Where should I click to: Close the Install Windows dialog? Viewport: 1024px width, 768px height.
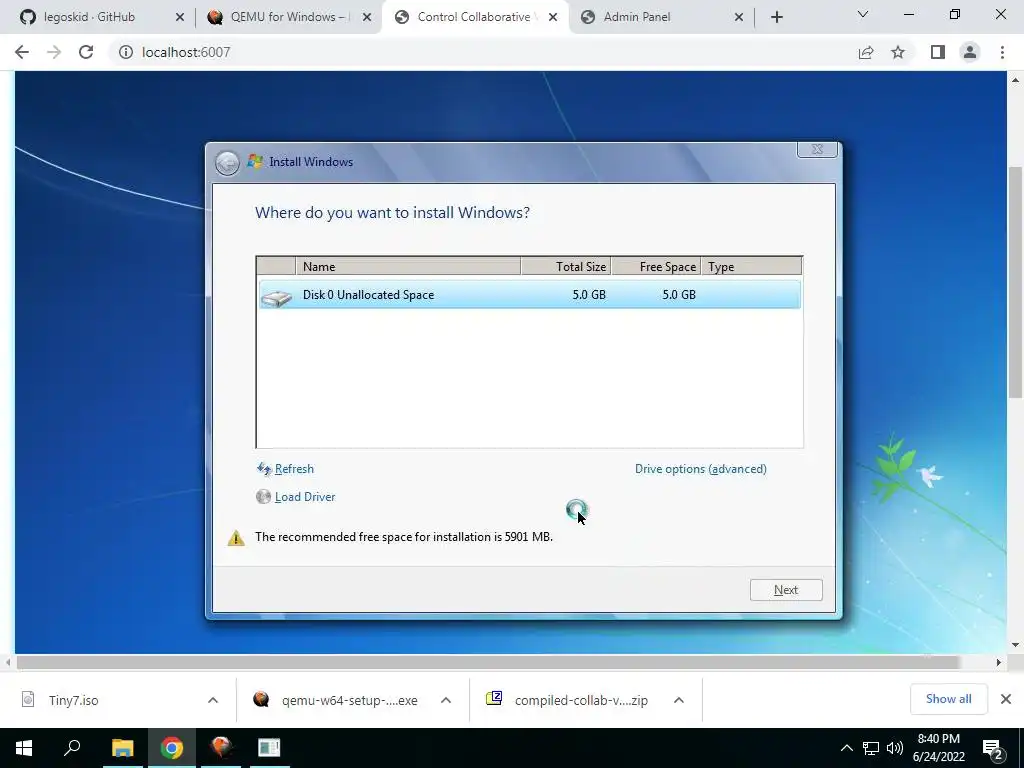(817, 150)
